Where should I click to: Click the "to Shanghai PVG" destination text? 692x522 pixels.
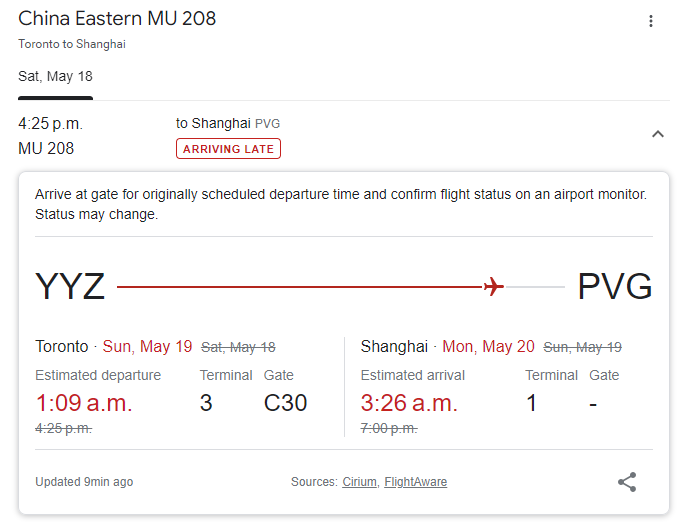(228, 123)
